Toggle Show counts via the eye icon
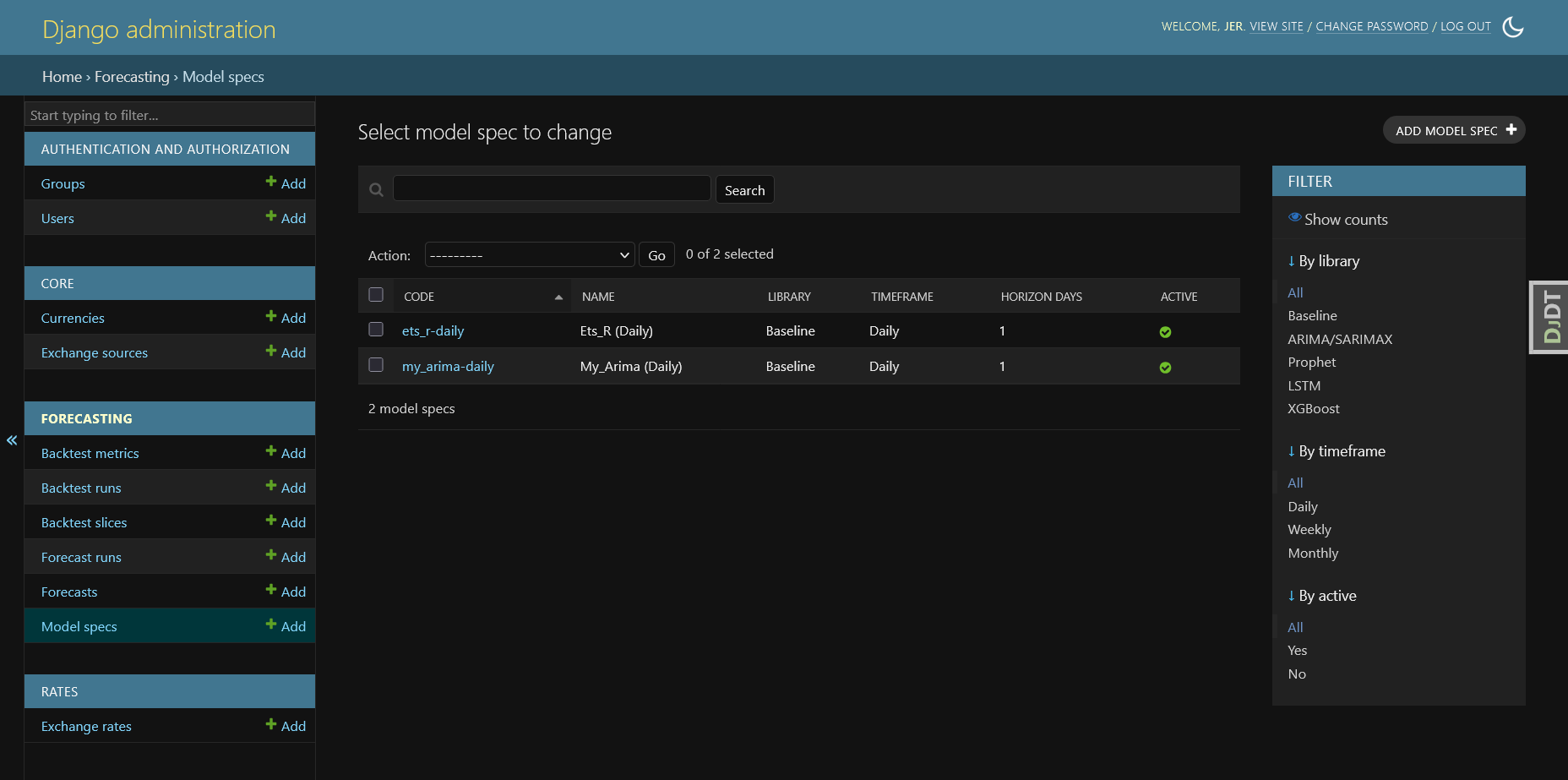The image size is (1568, 780). [1295, 217]
